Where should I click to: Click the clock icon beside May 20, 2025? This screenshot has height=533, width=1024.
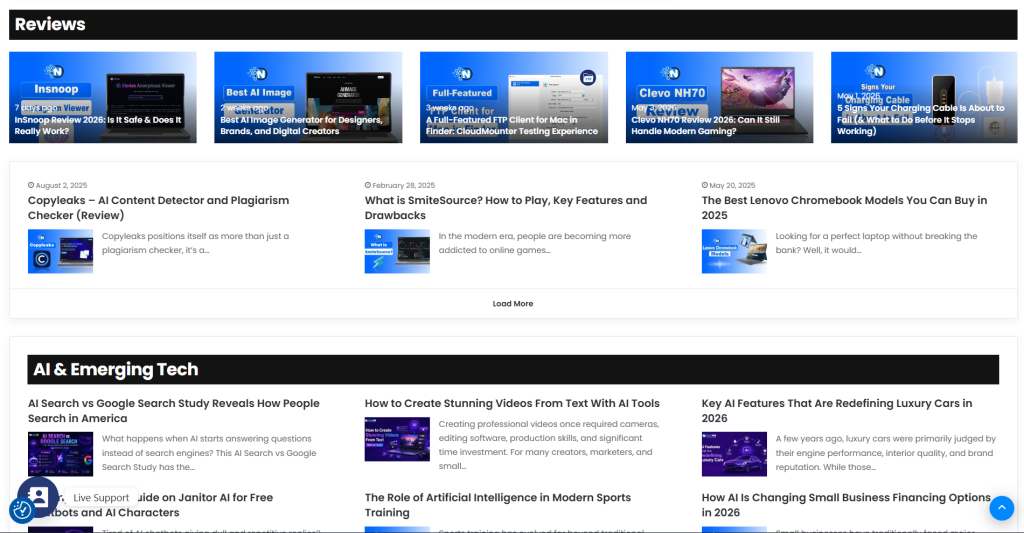point(705,186)
